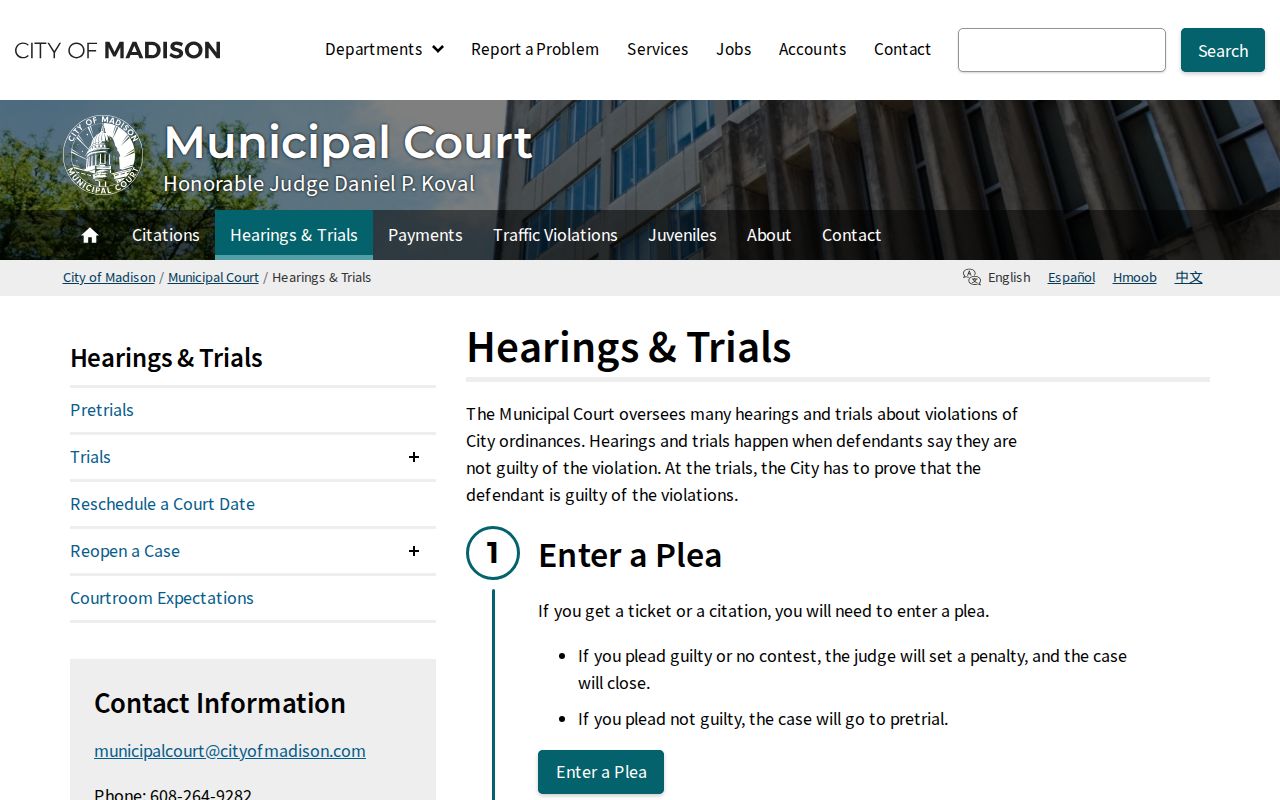
Task: Follow the Municipal Court breadcrumb link
Action: 213,277
